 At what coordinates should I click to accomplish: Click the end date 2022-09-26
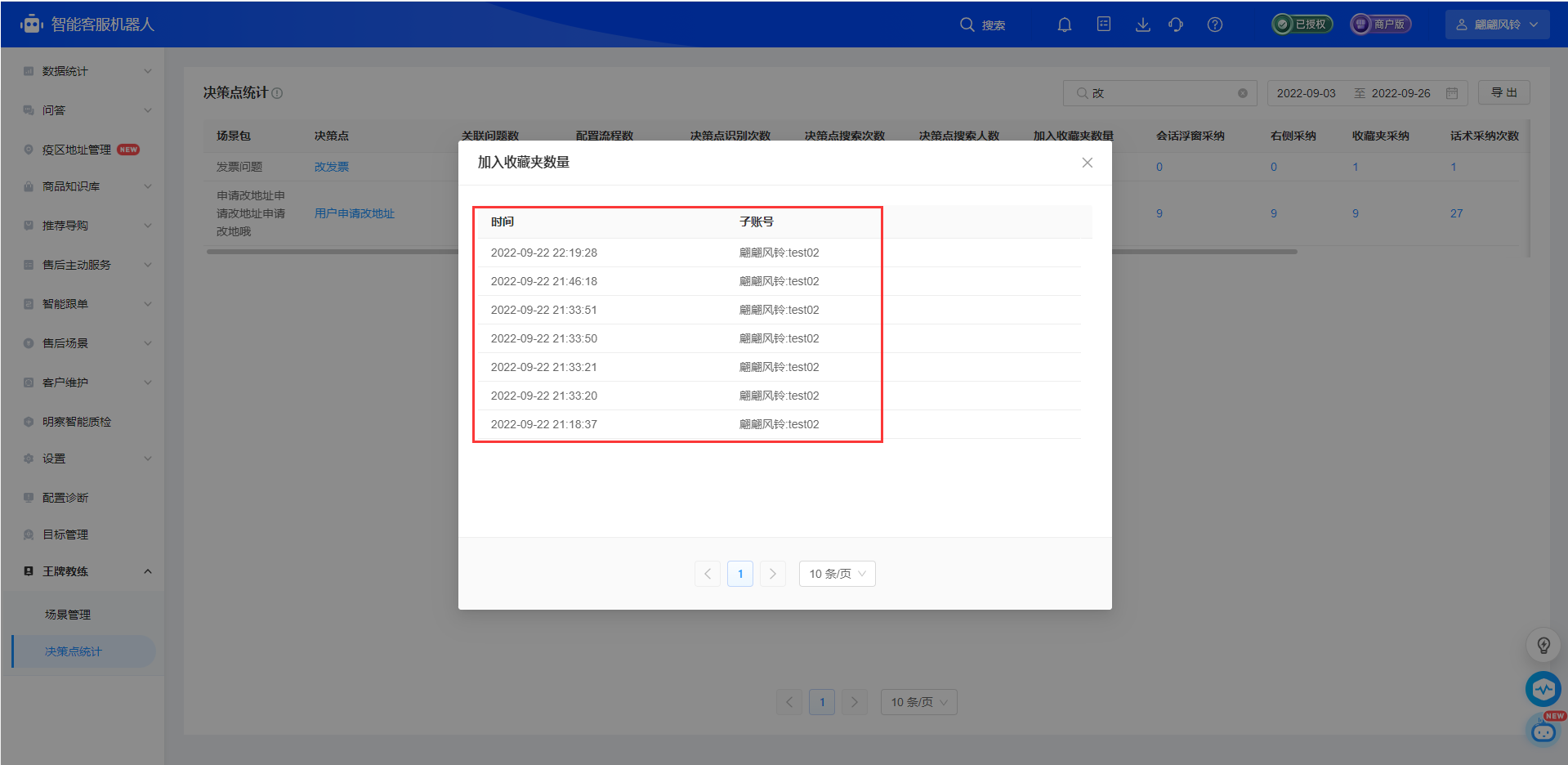point(1400,93)
